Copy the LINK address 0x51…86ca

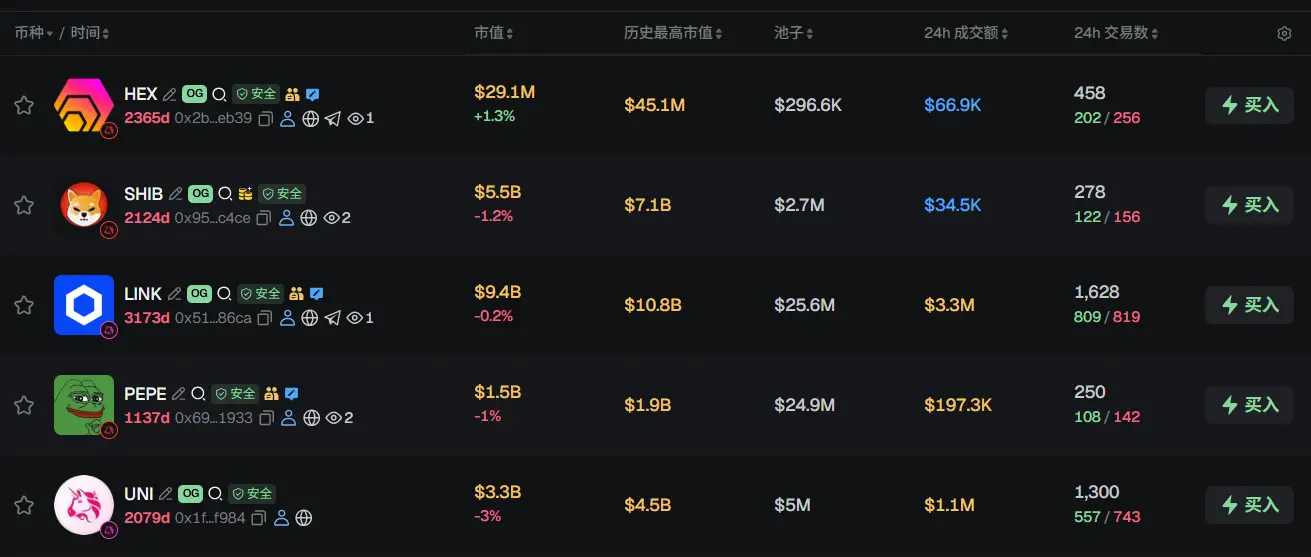265,318
